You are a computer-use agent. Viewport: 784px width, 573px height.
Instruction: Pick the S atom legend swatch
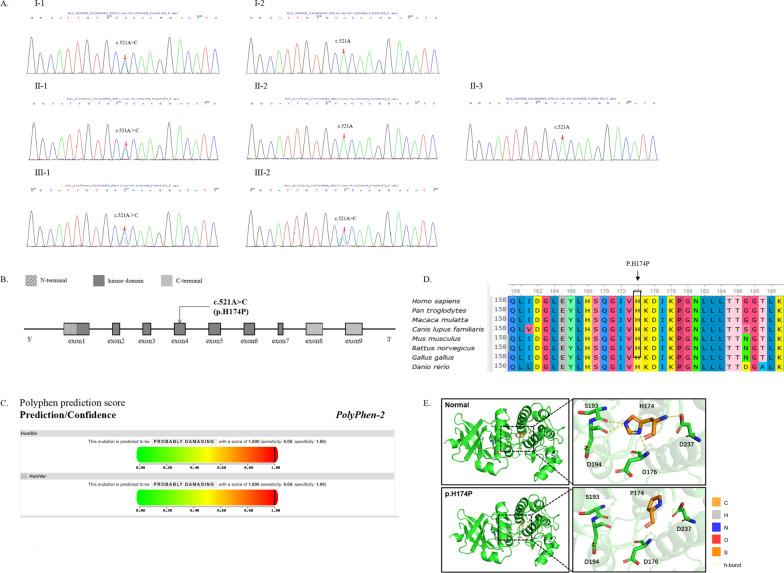[716, 552]
